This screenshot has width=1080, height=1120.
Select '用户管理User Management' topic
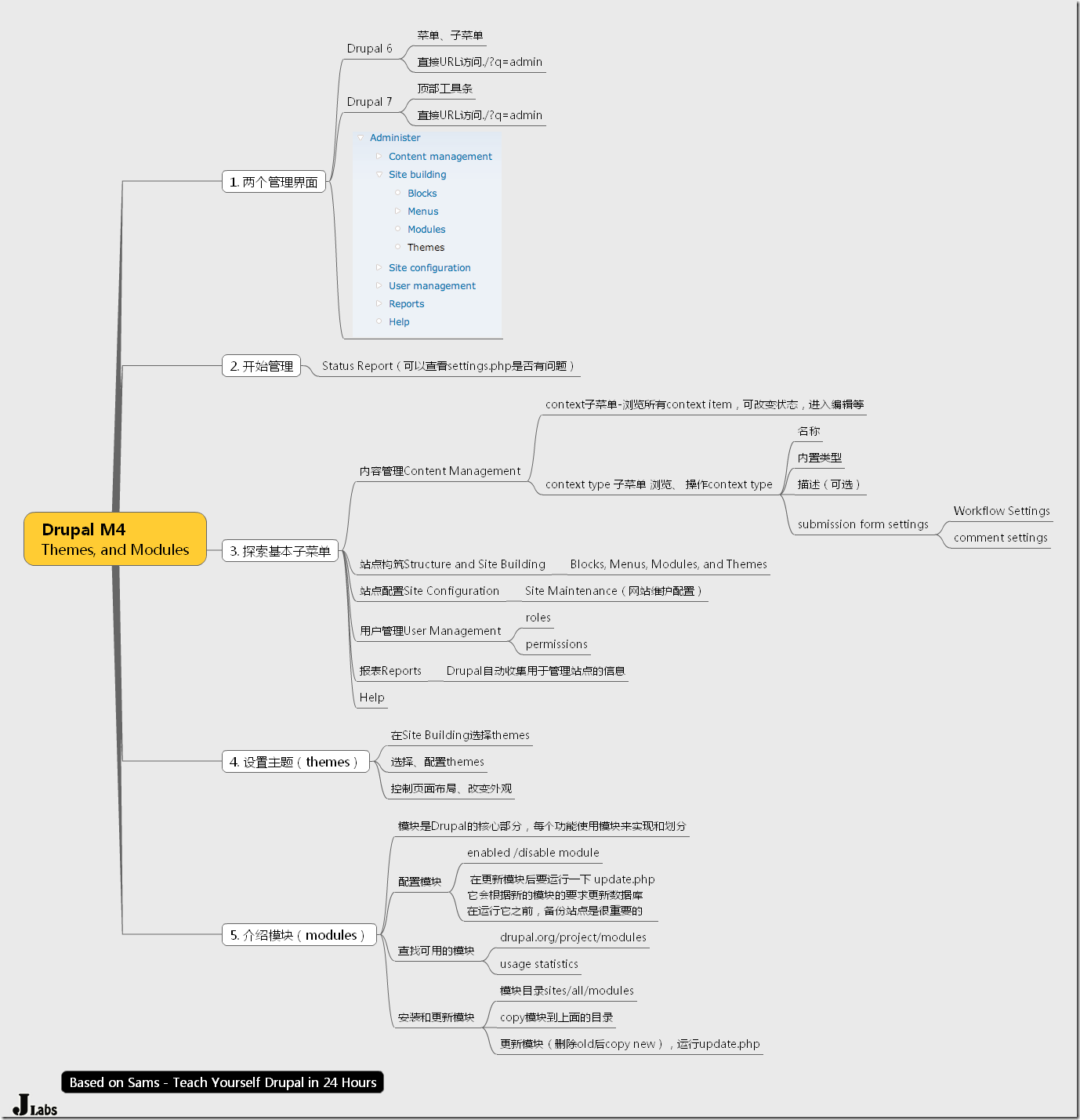(430, 631)
